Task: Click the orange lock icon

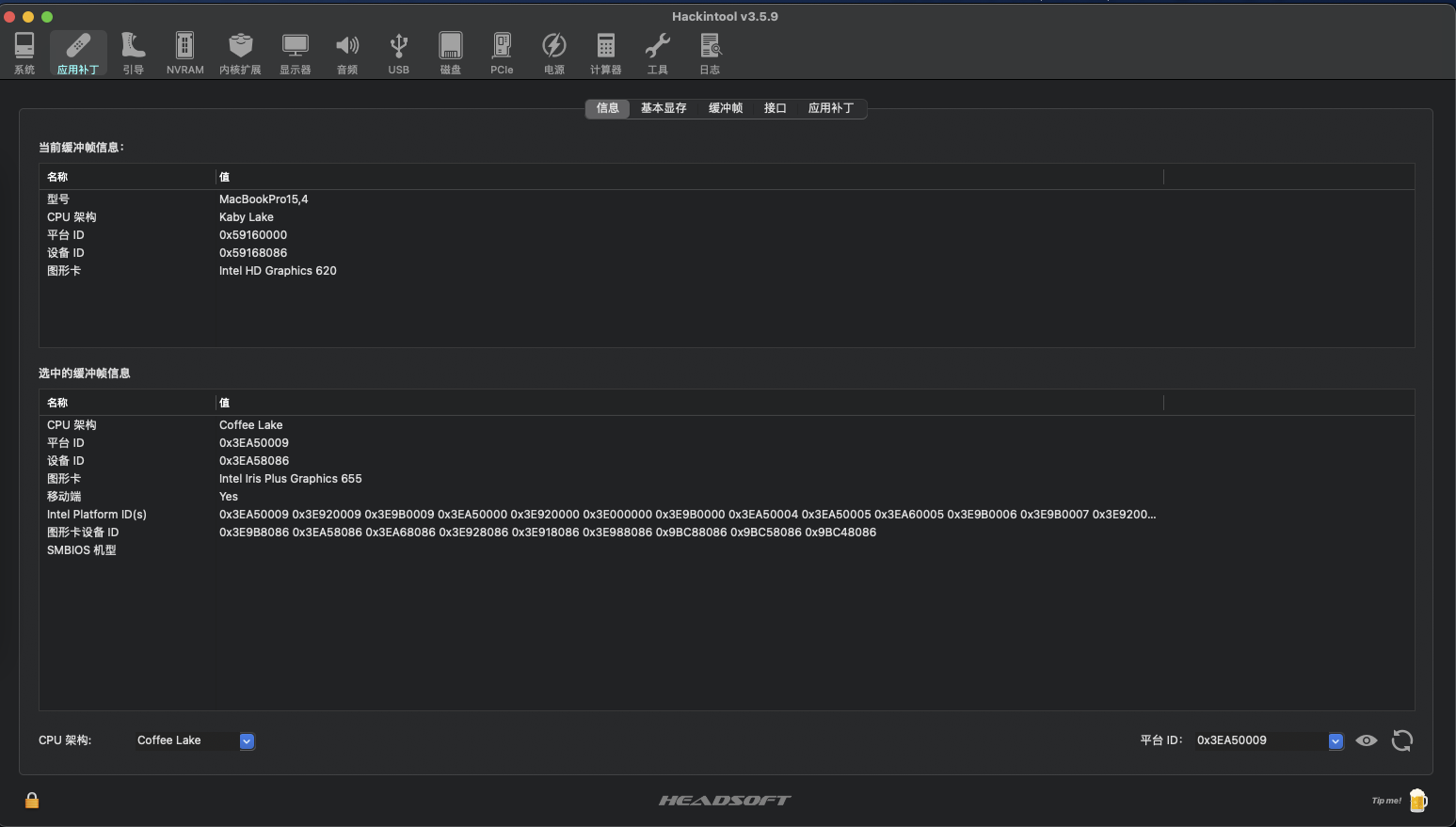Action: (x=32, y=800)
